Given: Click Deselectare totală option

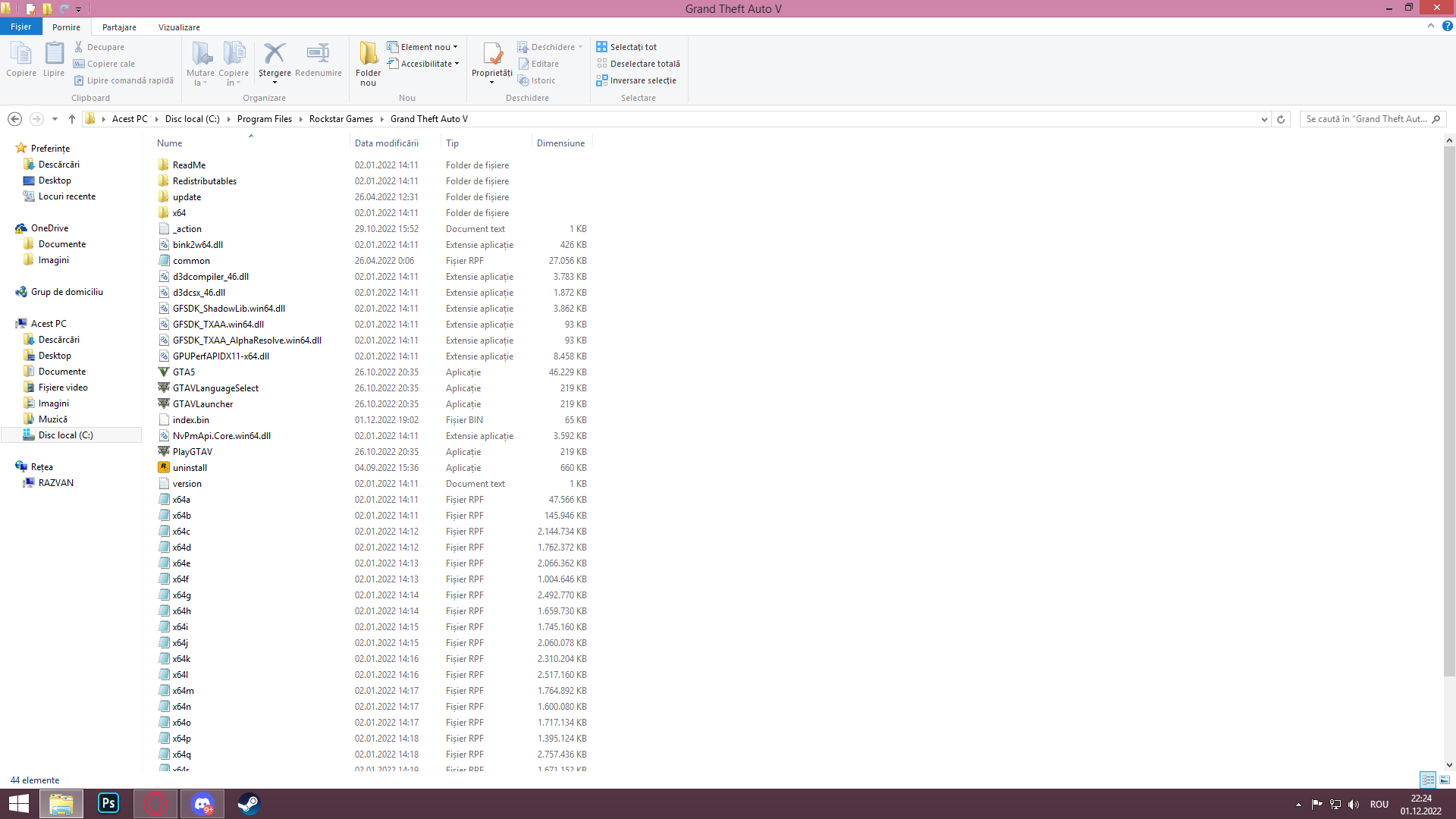Looking at the screenshot, I should coord(638,64).
